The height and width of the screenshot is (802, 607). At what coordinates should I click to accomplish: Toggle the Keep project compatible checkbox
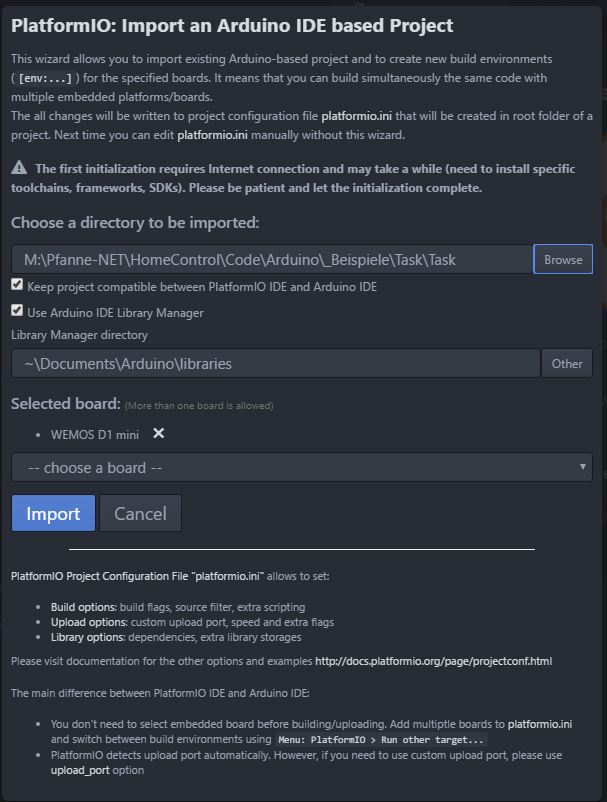17,286
